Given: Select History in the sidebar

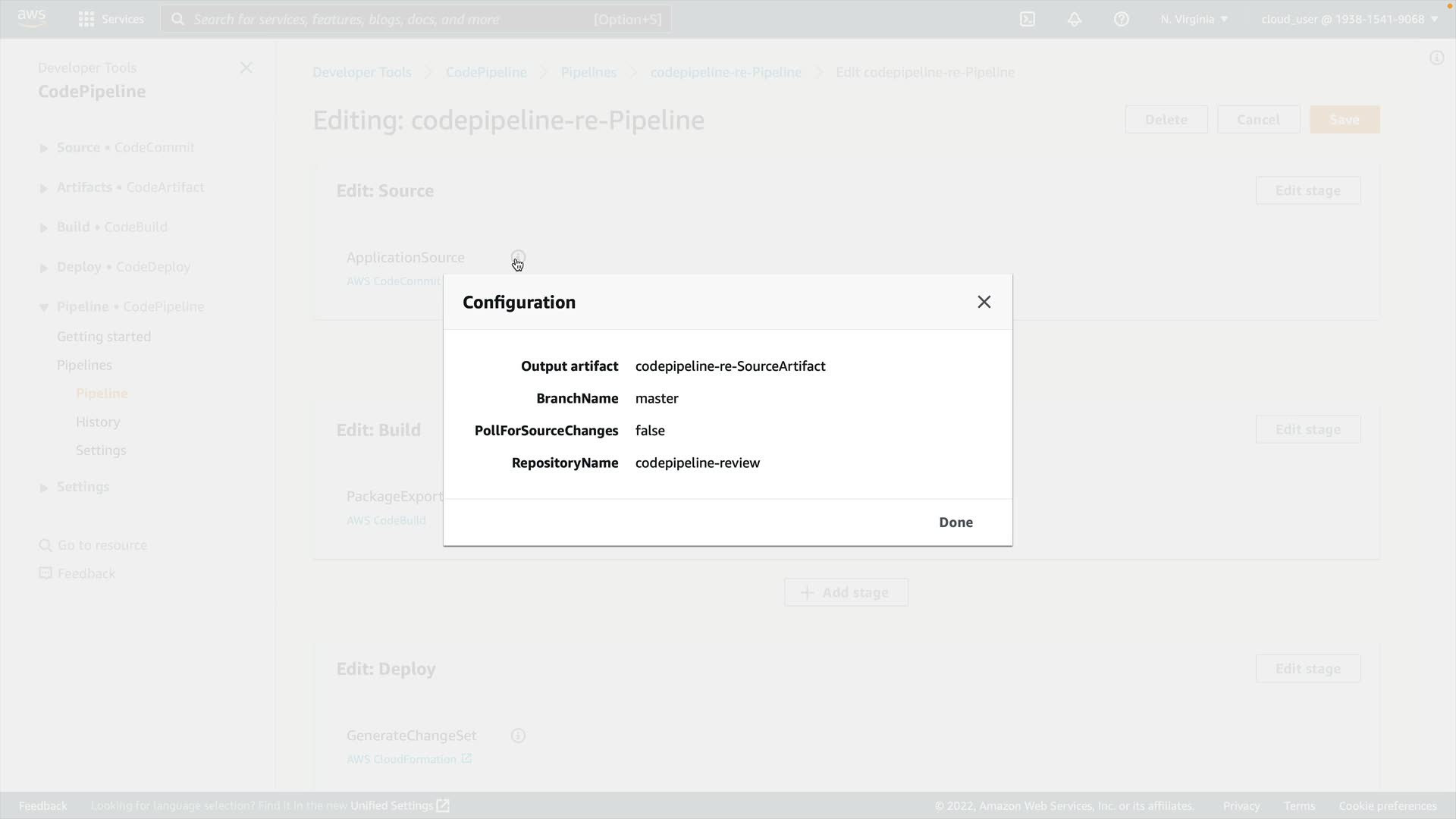Looking at the screenshot, I should coord(98,422).
